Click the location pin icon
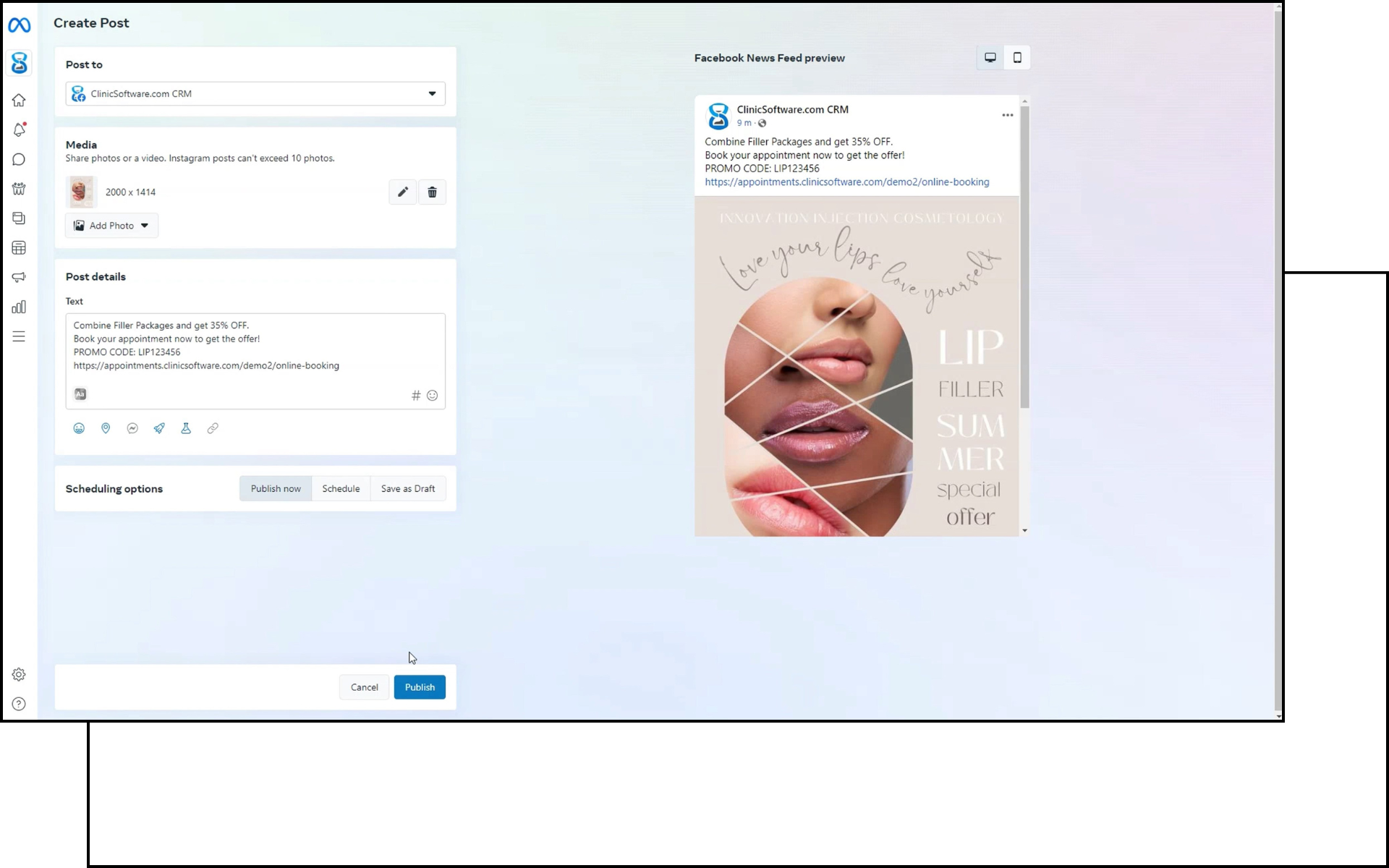This screenshot has width=1389, height=868. (106, 428)
